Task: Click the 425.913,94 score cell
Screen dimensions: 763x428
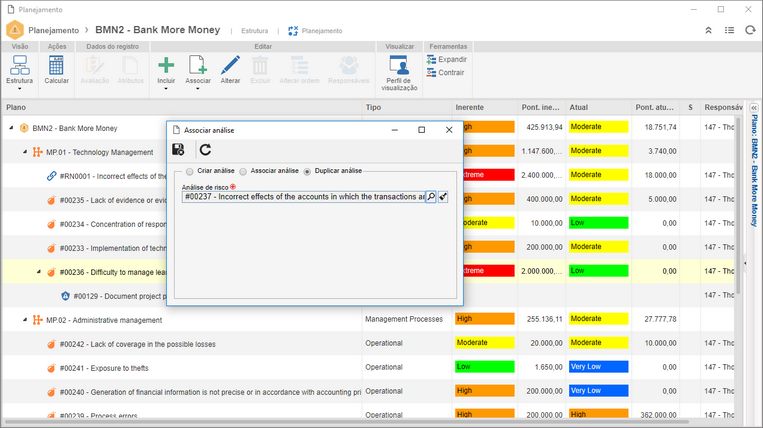Action: tap(544, 127)
